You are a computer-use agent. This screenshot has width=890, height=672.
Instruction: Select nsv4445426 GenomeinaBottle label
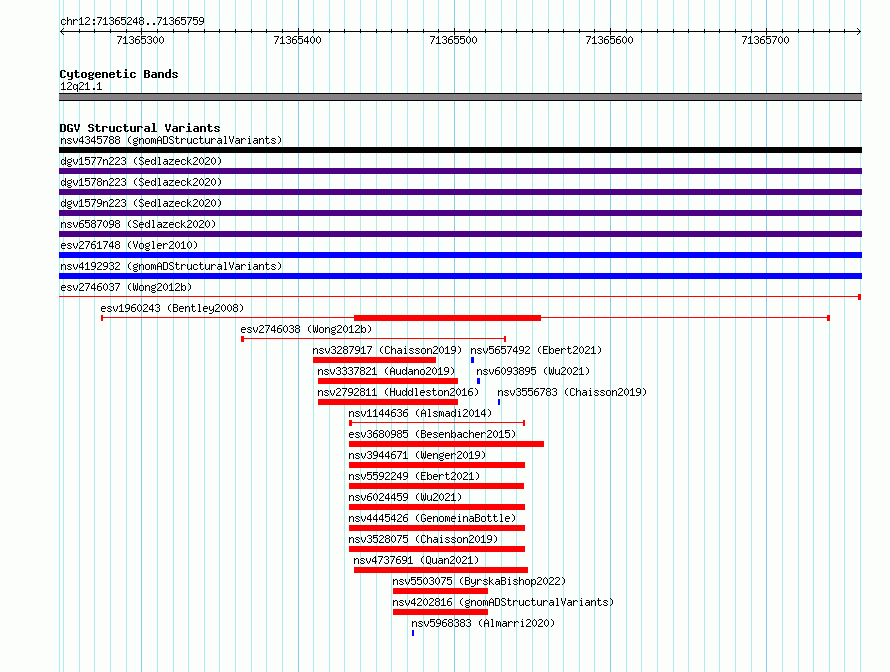pos(432,518)
